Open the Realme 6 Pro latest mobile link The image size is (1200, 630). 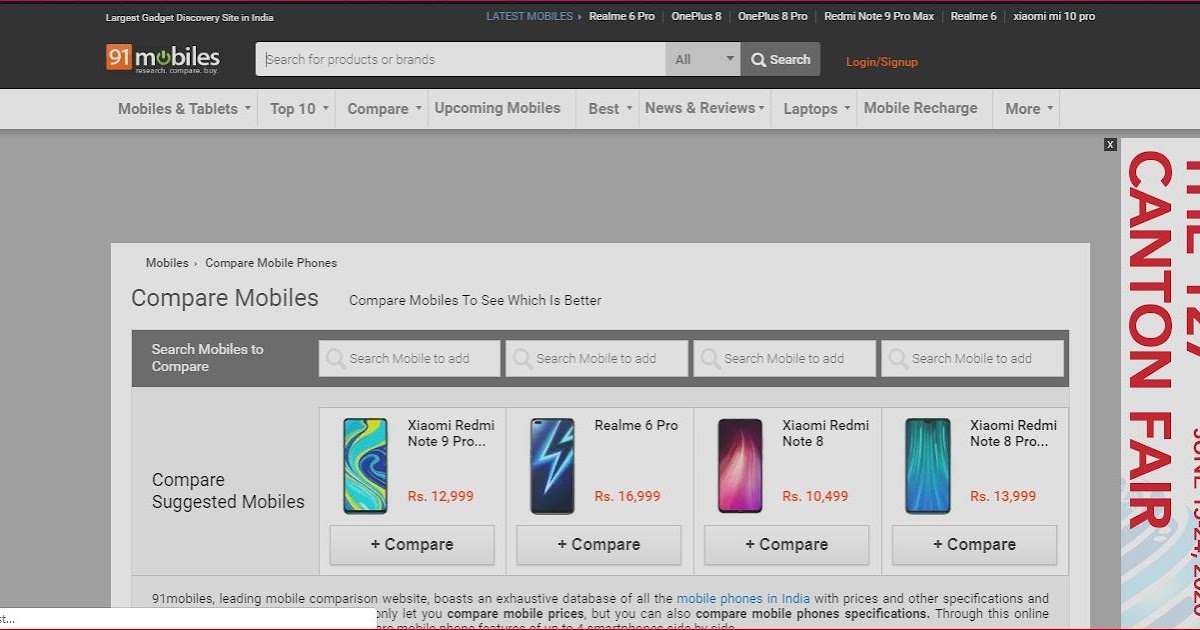[x=622, y=17]
